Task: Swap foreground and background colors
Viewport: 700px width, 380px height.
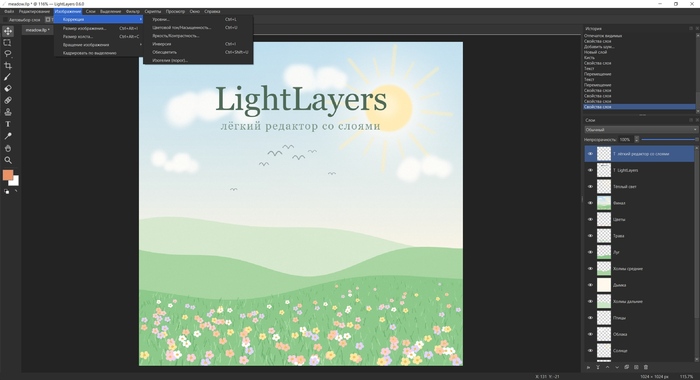Action: point(16,191)
